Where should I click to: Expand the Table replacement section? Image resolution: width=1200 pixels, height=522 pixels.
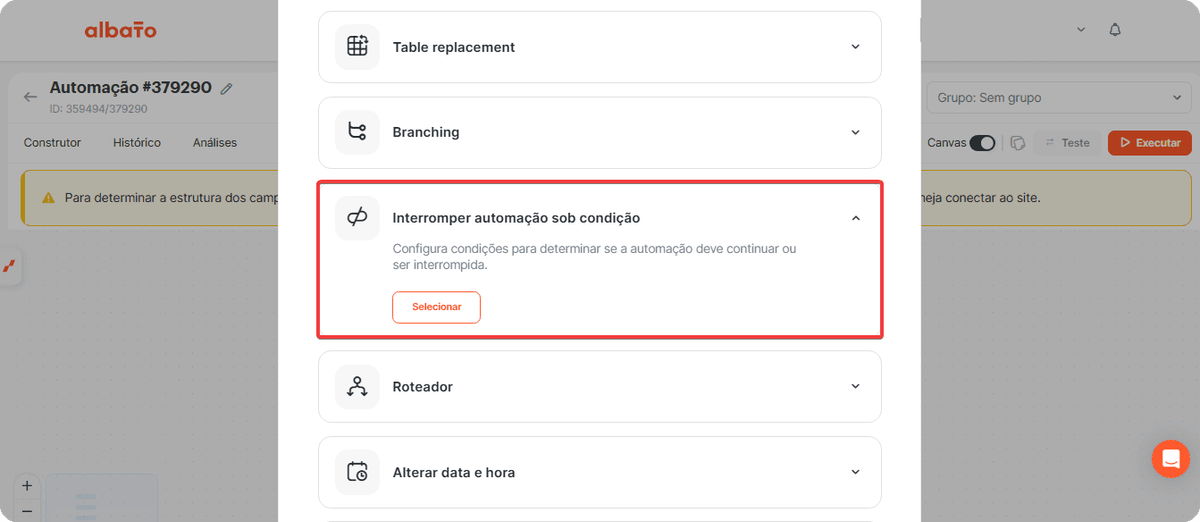coord(855,47)
